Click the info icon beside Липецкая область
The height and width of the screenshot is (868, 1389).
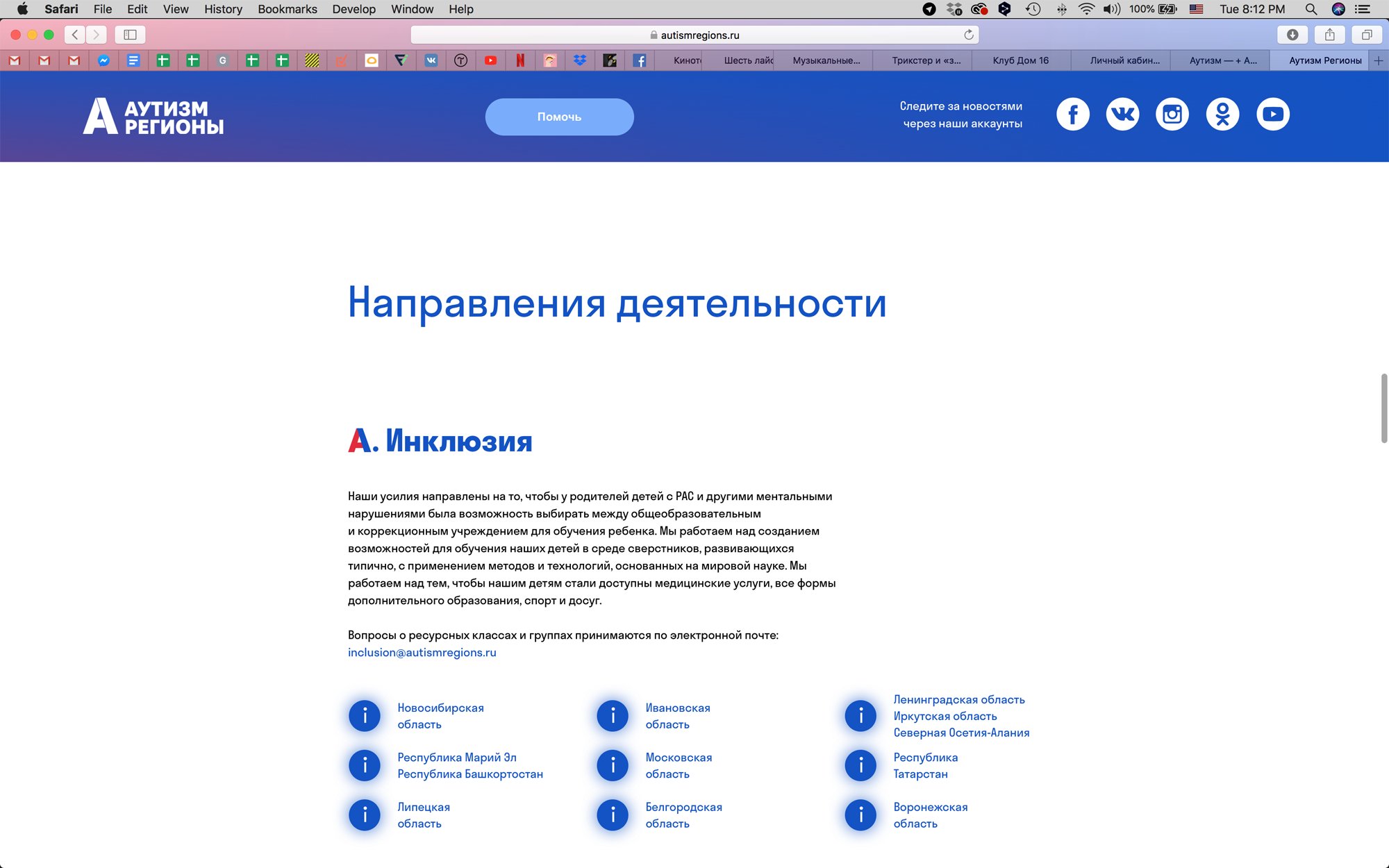pyautogui.click(x=365, y=815)
